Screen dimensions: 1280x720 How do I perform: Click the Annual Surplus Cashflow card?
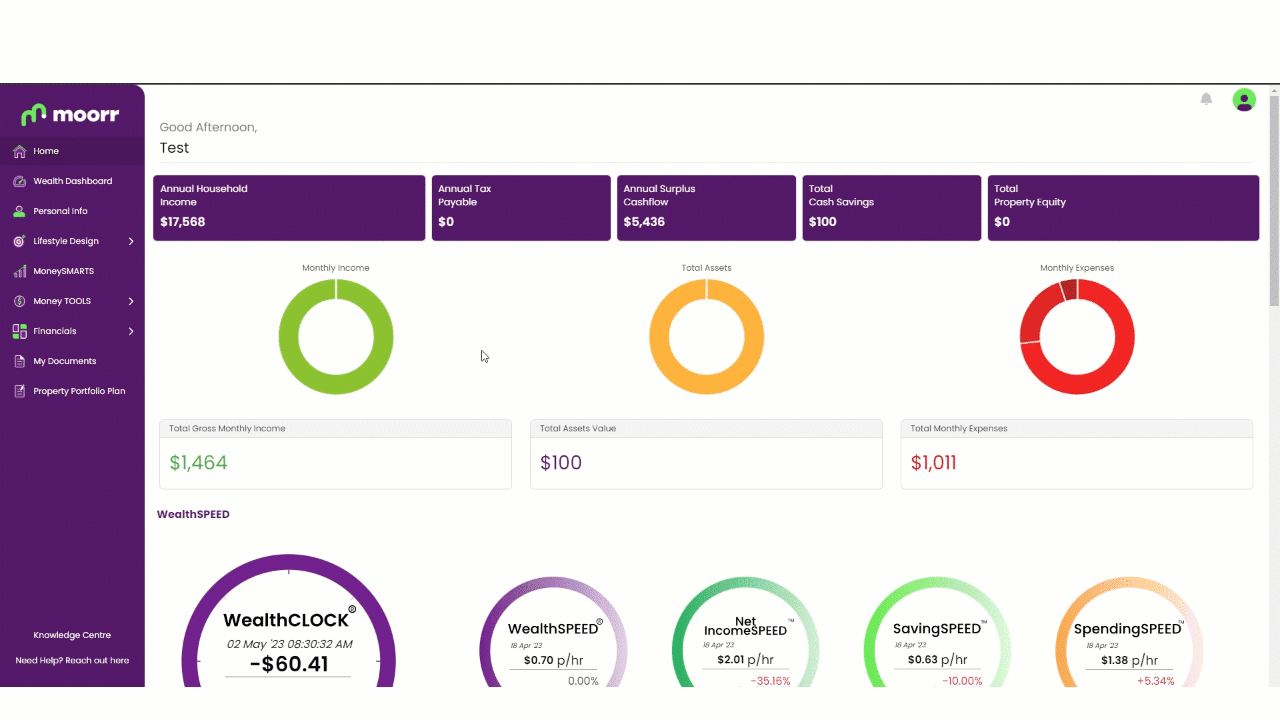pyautogui.click(x=706, y=208)
